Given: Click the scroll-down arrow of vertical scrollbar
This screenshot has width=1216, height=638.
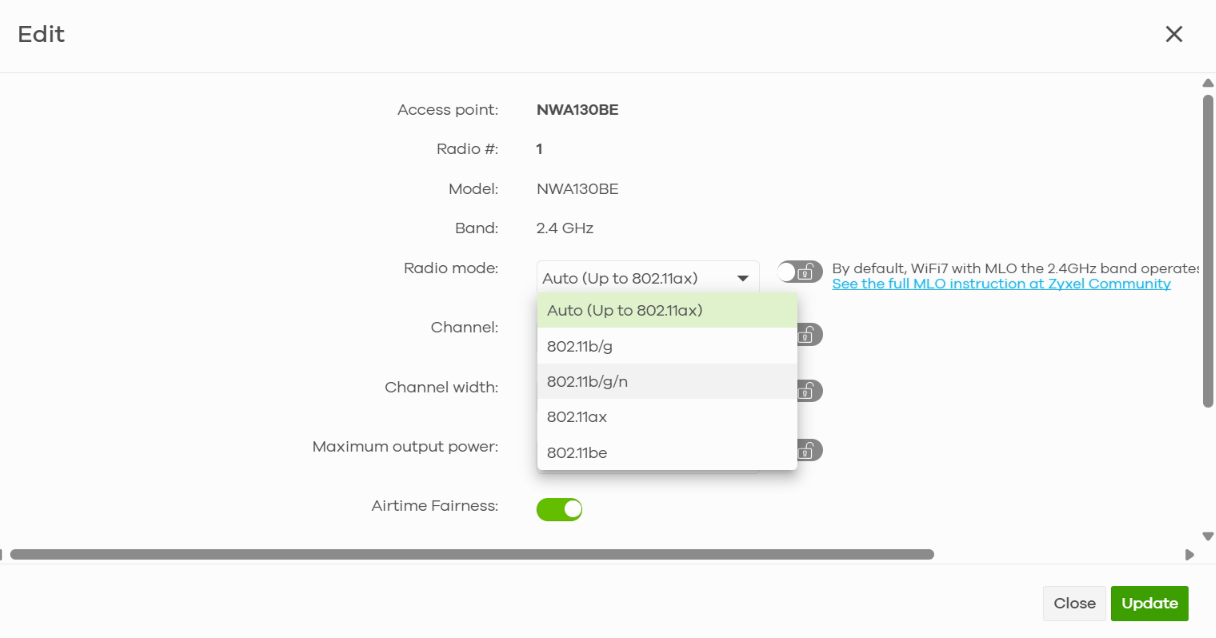Looking at the screenshot, I should (x=1208, y=537).
